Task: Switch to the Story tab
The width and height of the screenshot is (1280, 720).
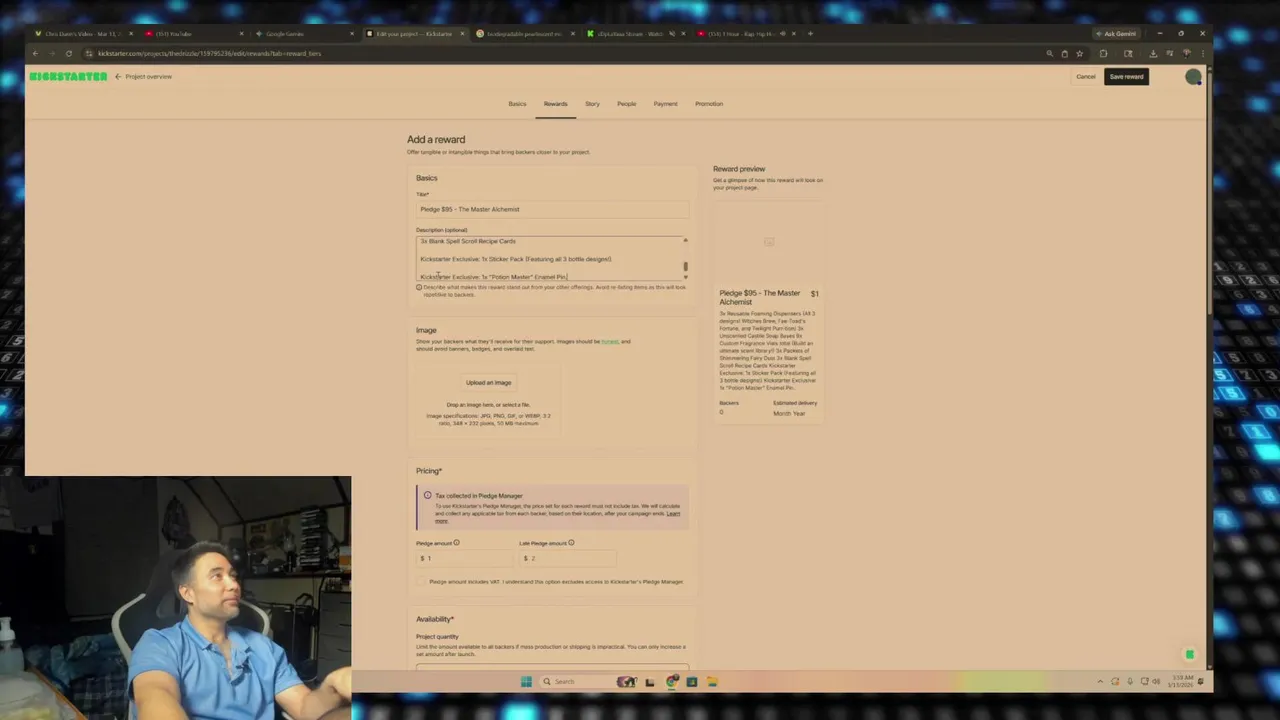Action: [x=592, y=104]
